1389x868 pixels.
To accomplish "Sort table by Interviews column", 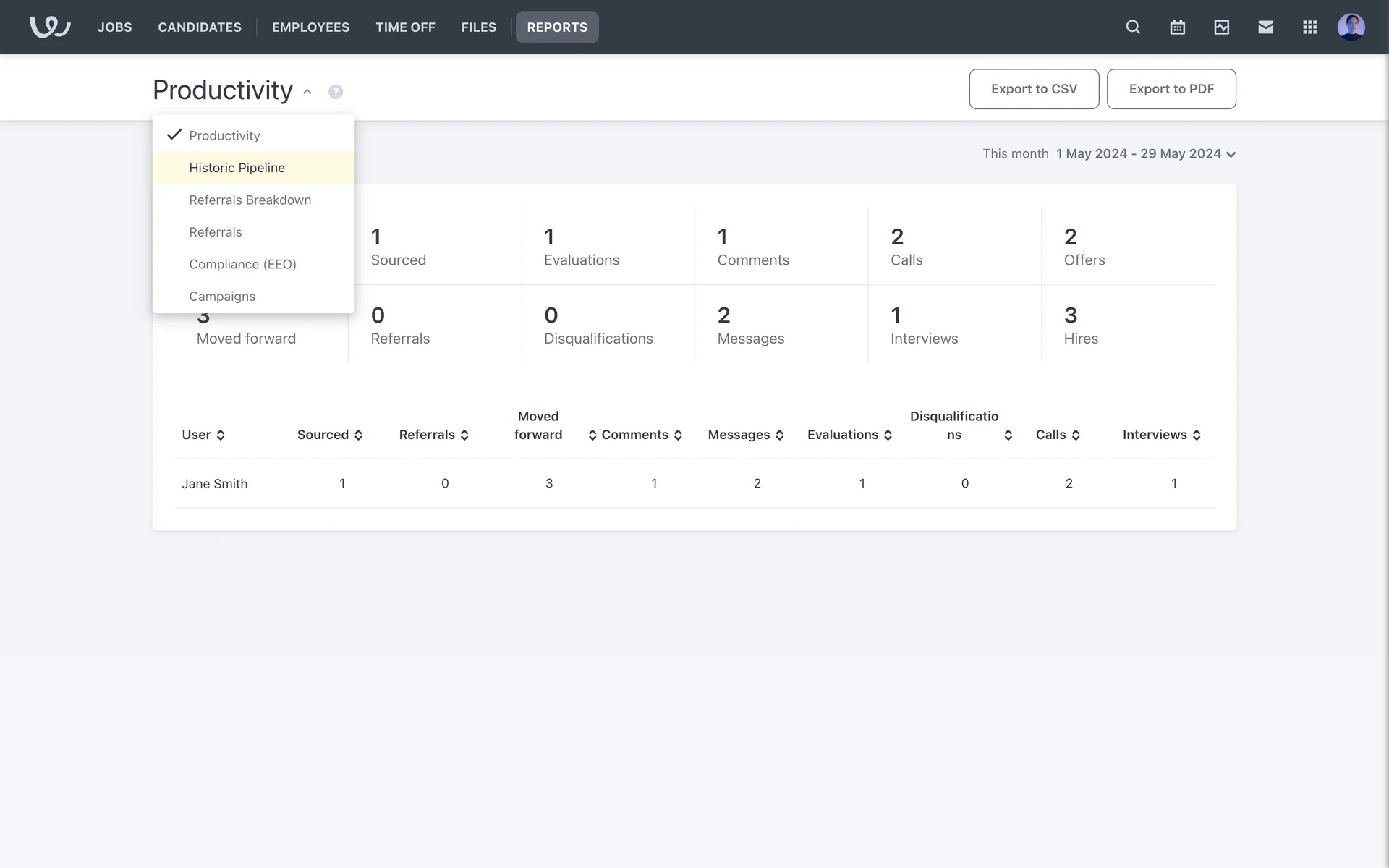I will (1161, 435).
